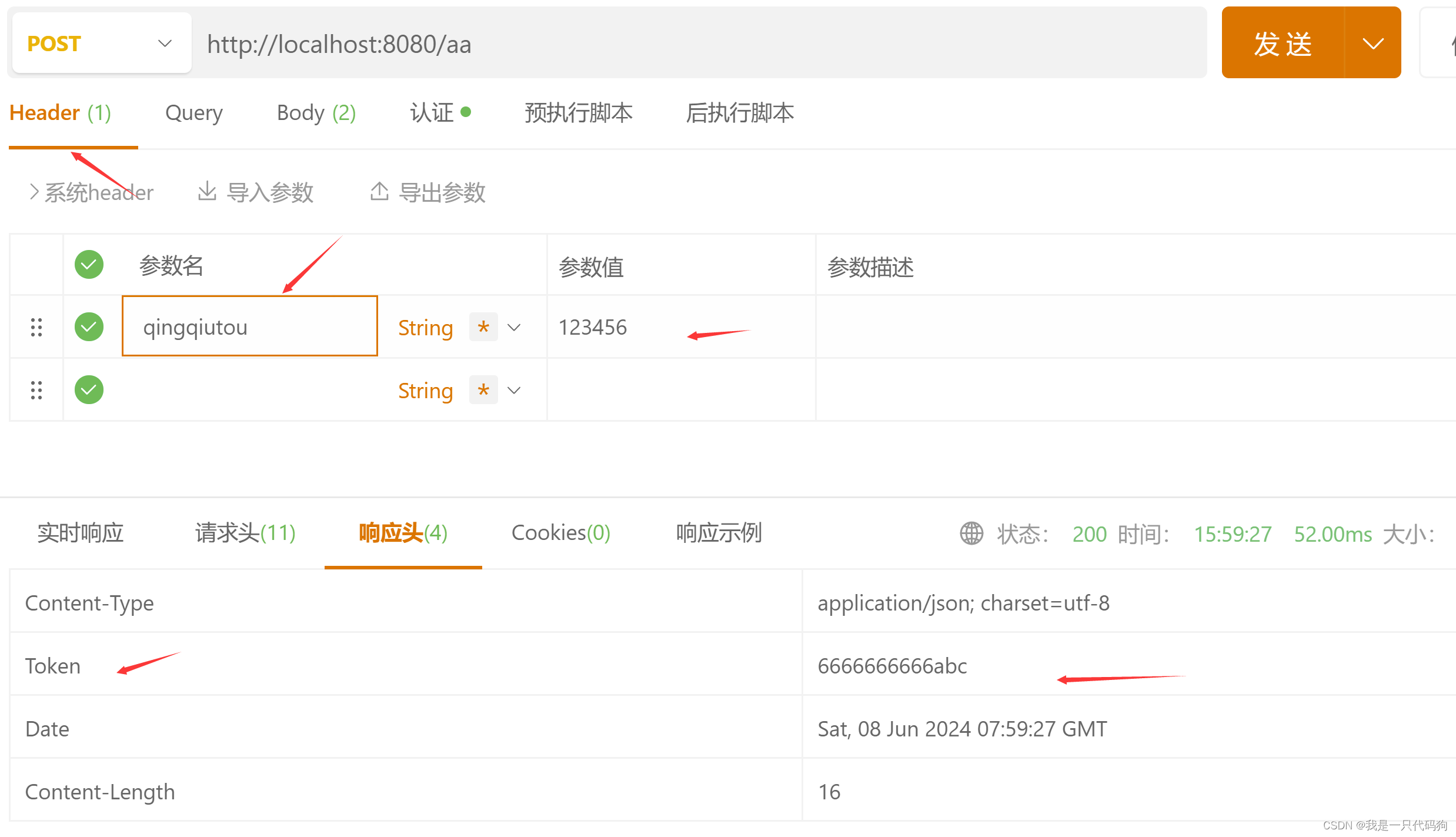Click the 123456 parameter value field

click(593, 327)
